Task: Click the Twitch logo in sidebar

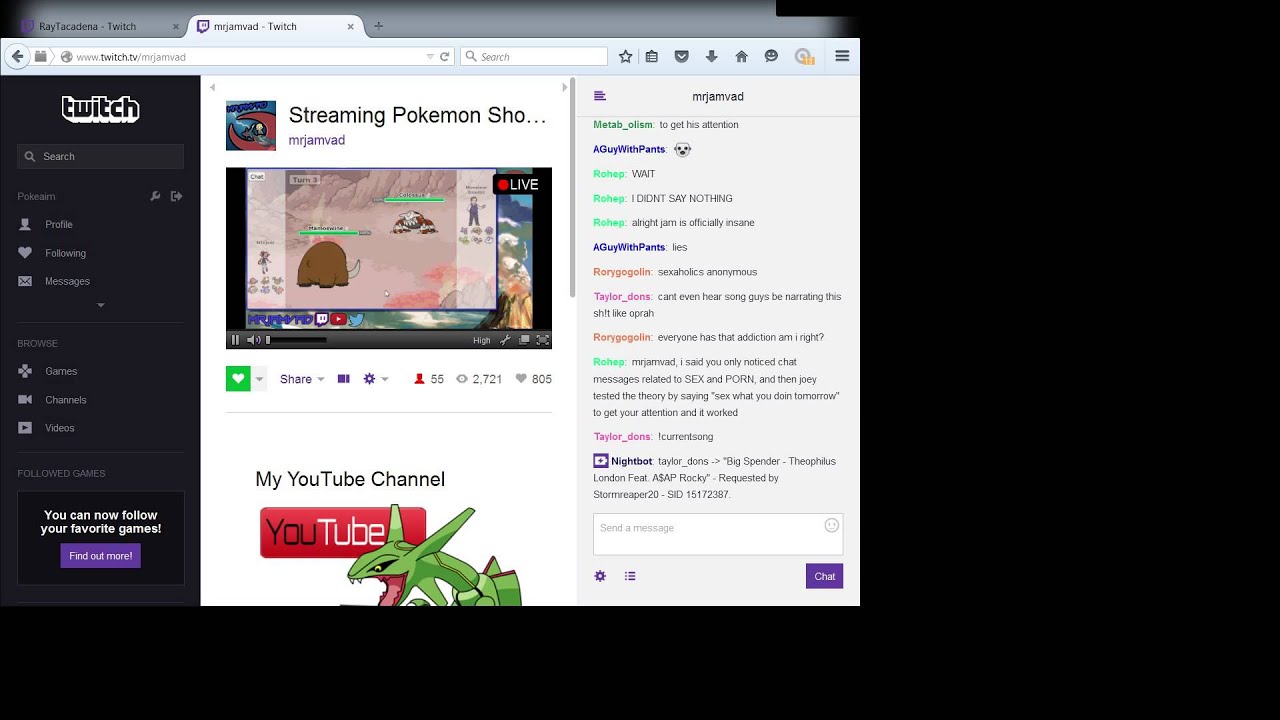Action: 100,108
